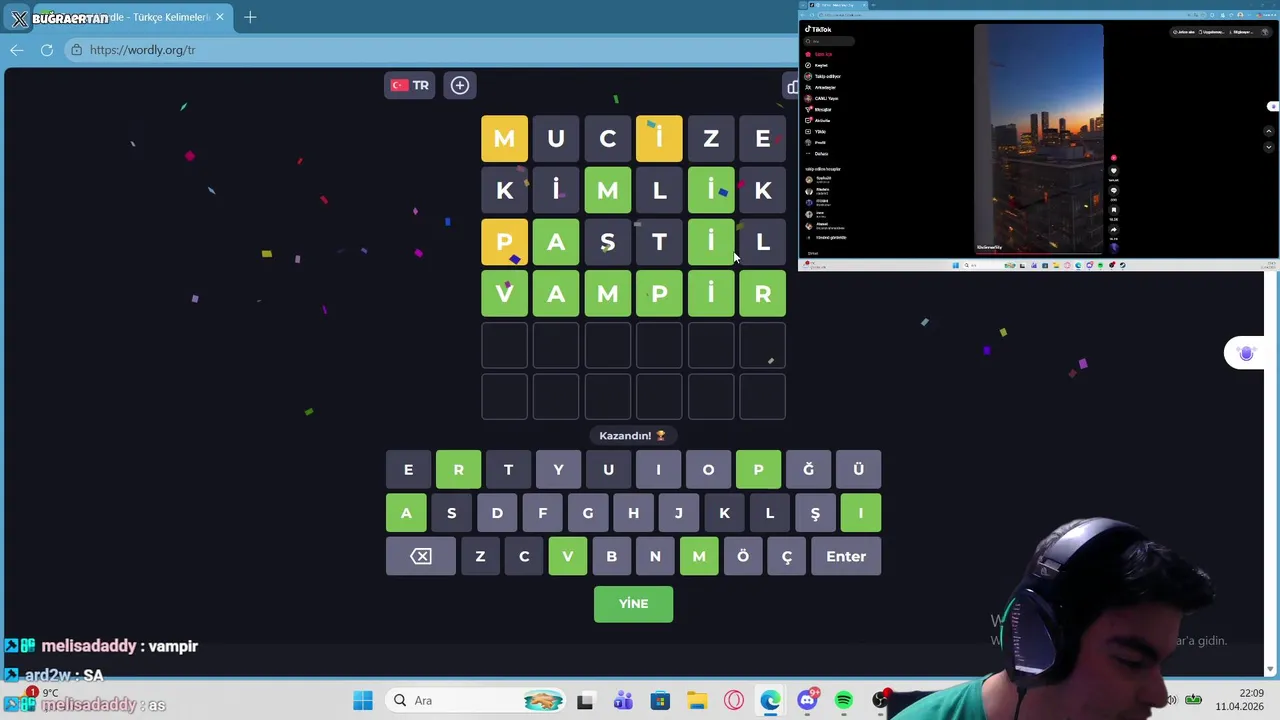This screenshot has width=1280, height=720.
Task: Open Opera browser from the taskbar
Action: pyautogui.click(x=734, y=700)
